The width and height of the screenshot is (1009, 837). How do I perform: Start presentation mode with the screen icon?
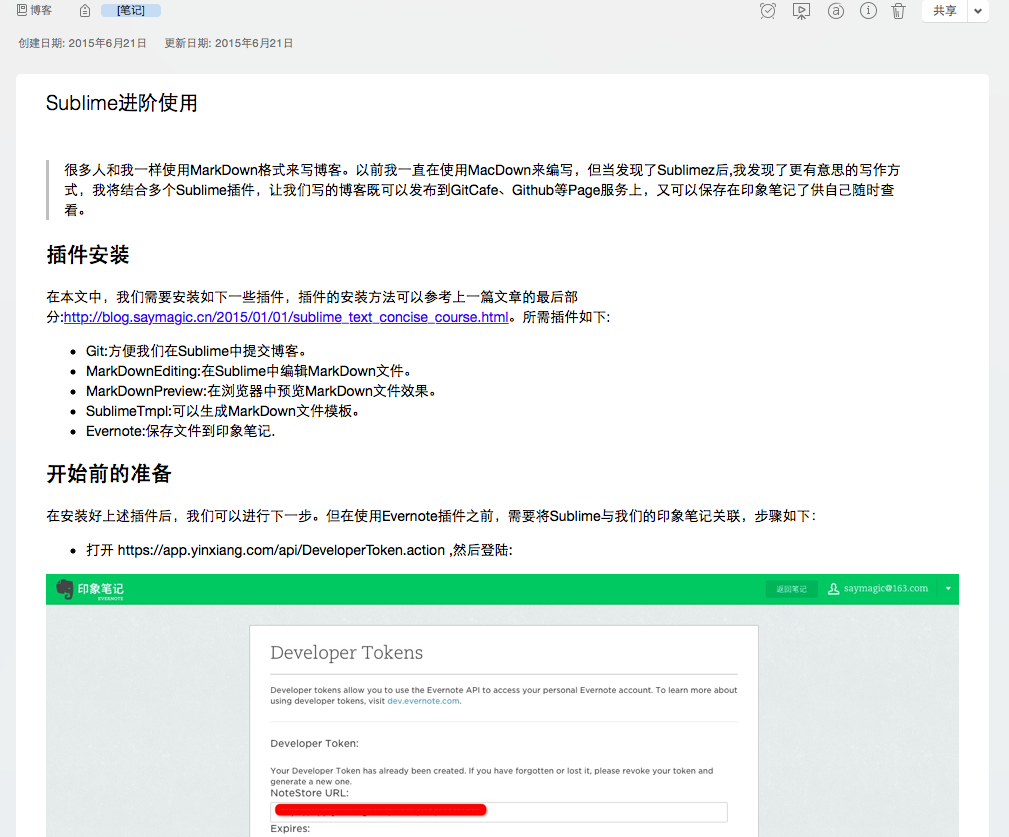[x=801, y=11]
